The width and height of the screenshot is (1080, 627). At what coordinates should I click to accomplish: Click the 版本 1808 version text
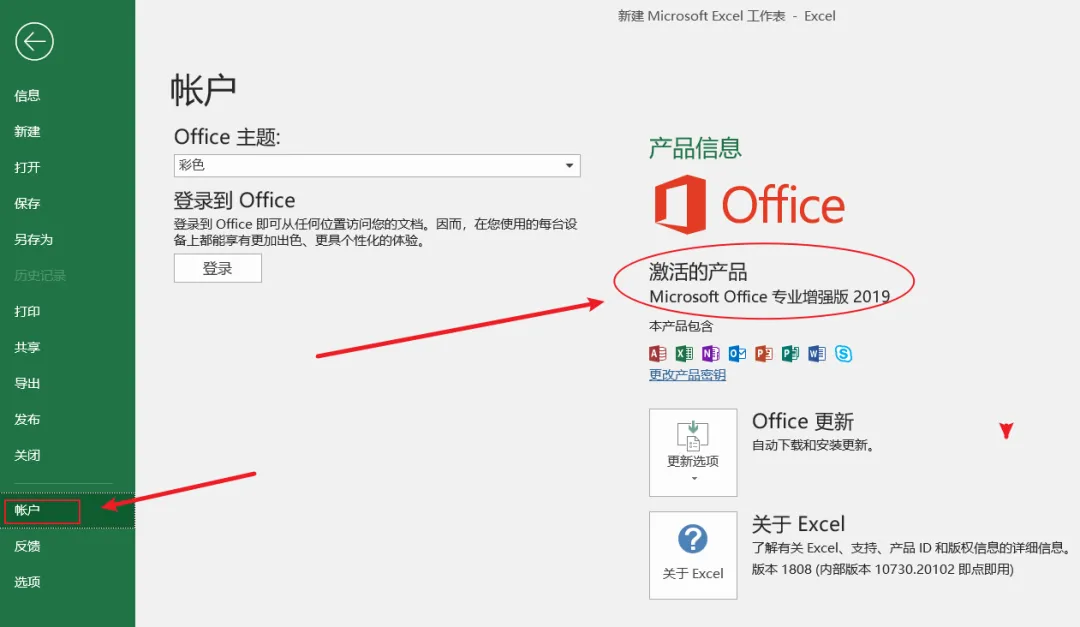[882, 569]
